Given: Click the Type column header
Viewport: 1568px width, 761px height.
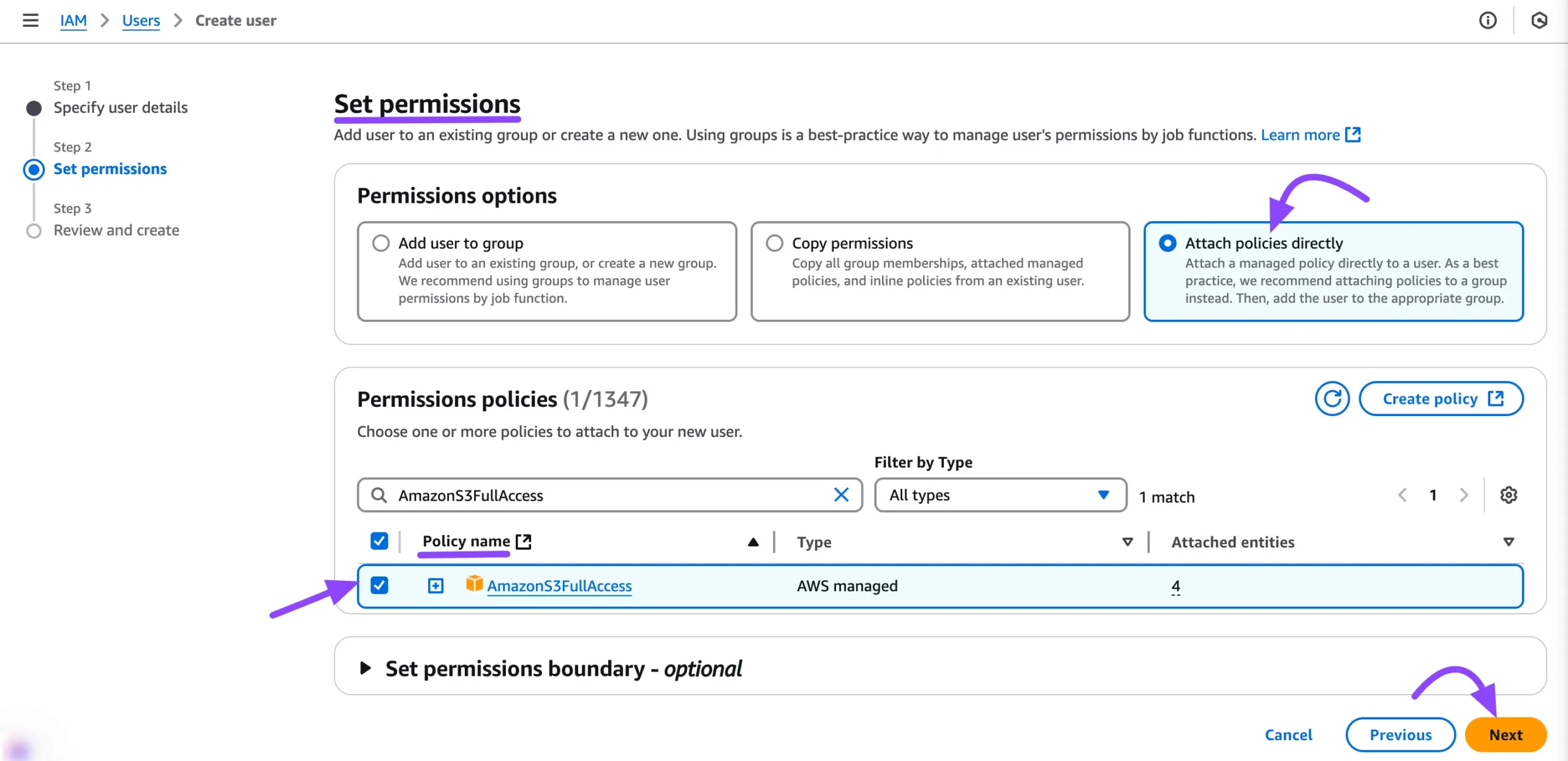Looking at the screenshot, I should (814, 542).
